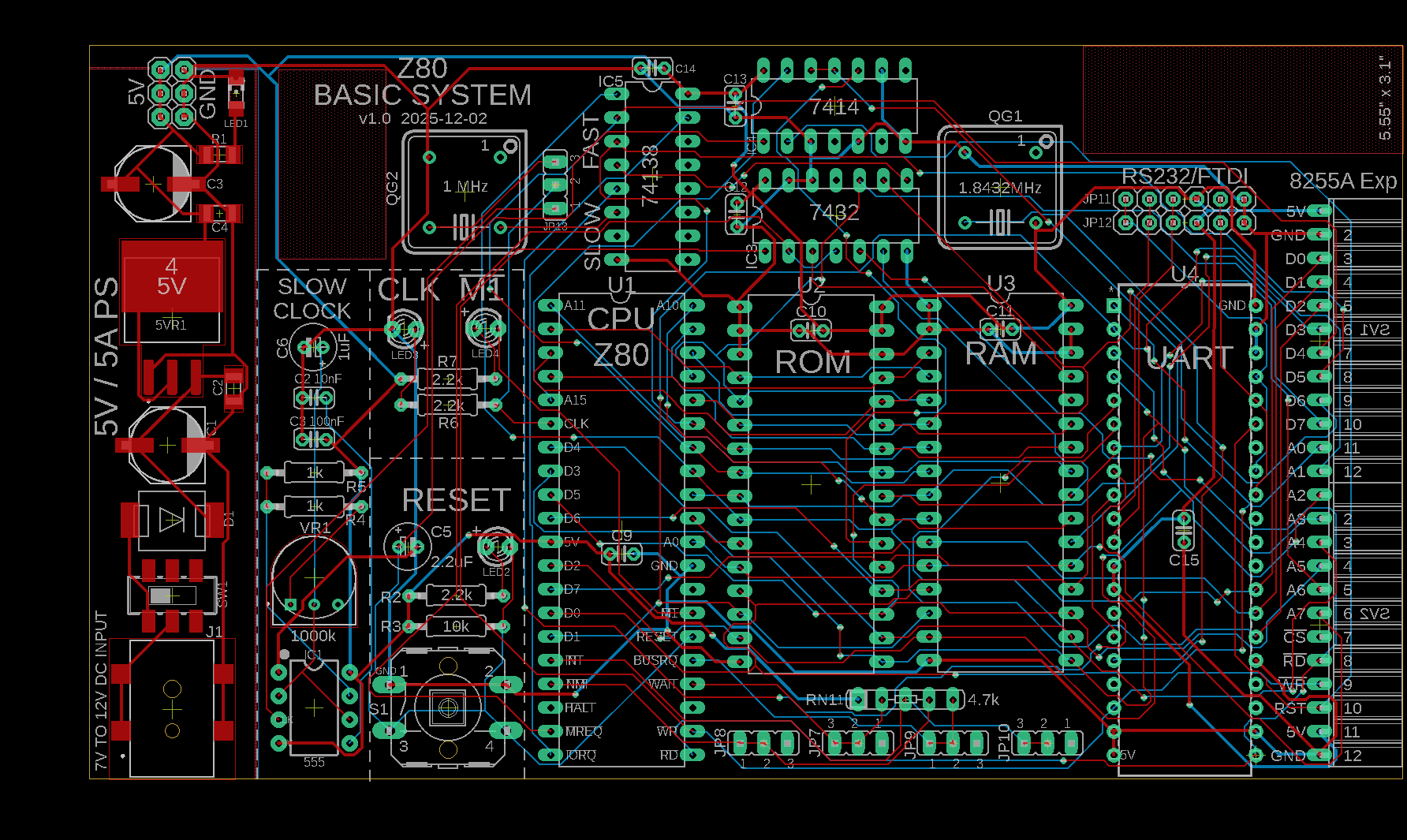The image size is (1407, 840).
Task: Click the JP13 fast/slow clock jumper
Action: pyautogui.click(x=555, y=186)
